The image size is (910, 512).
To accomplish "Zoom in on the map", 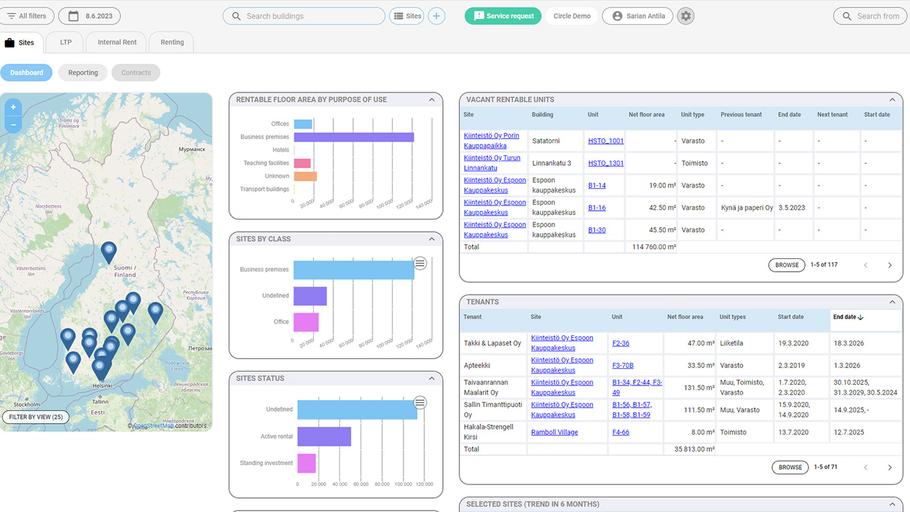I will 13,107.
